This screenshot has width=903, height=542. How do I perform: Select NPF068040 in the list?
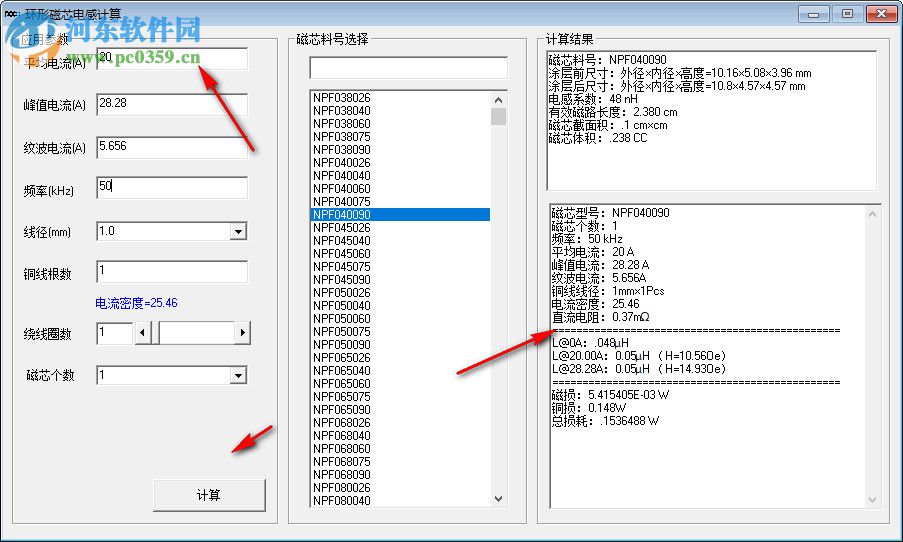point(400,436)
